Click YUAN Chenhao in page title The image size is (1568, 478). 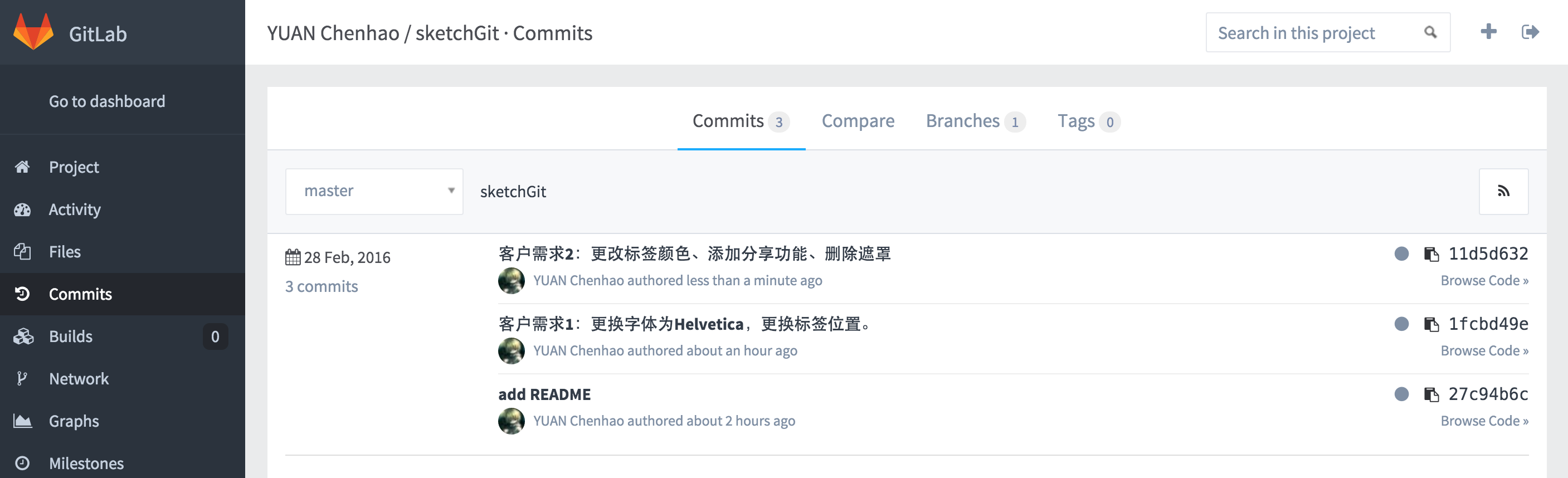point(333,33)
